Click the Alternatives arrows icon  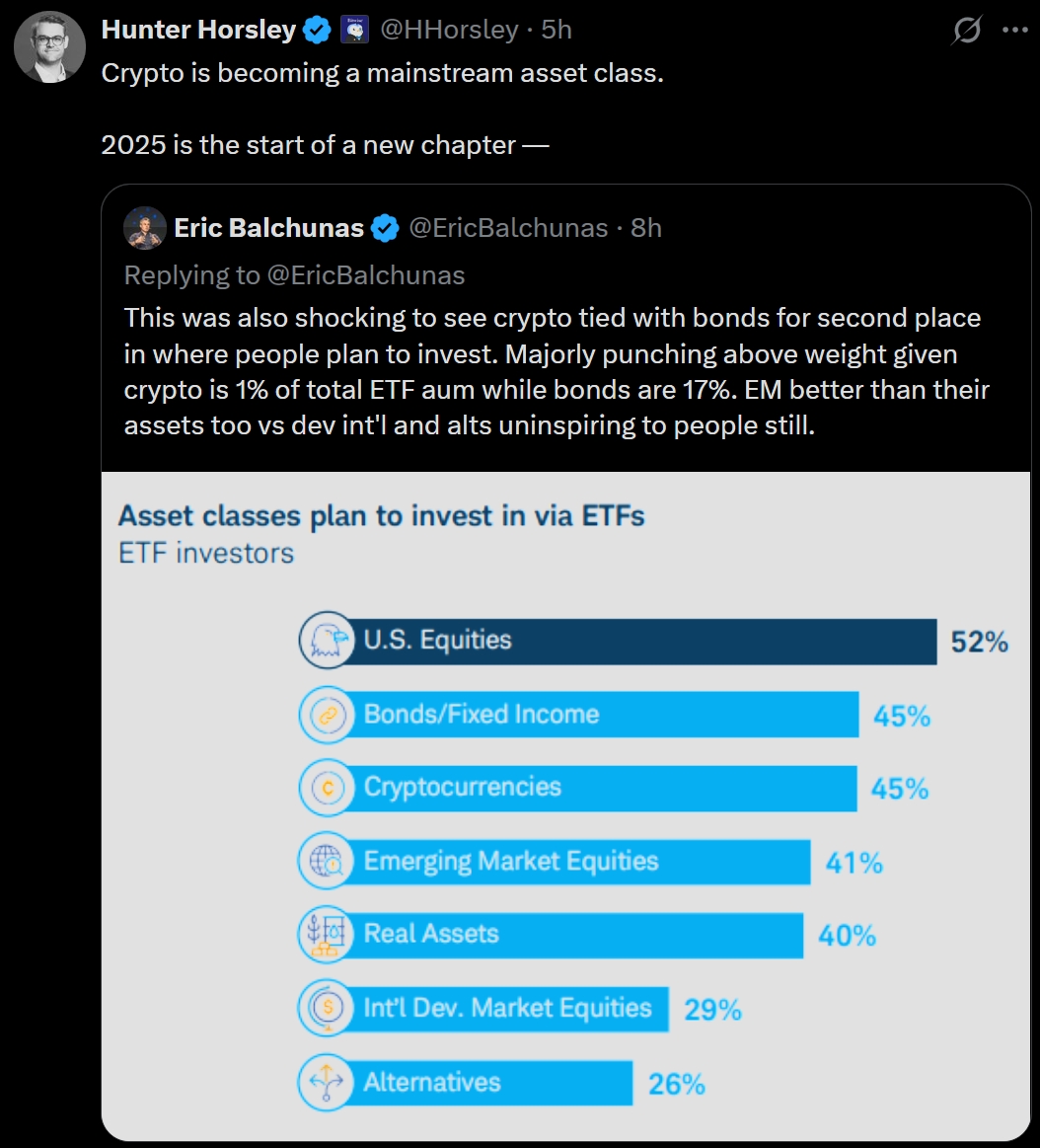326,1083
